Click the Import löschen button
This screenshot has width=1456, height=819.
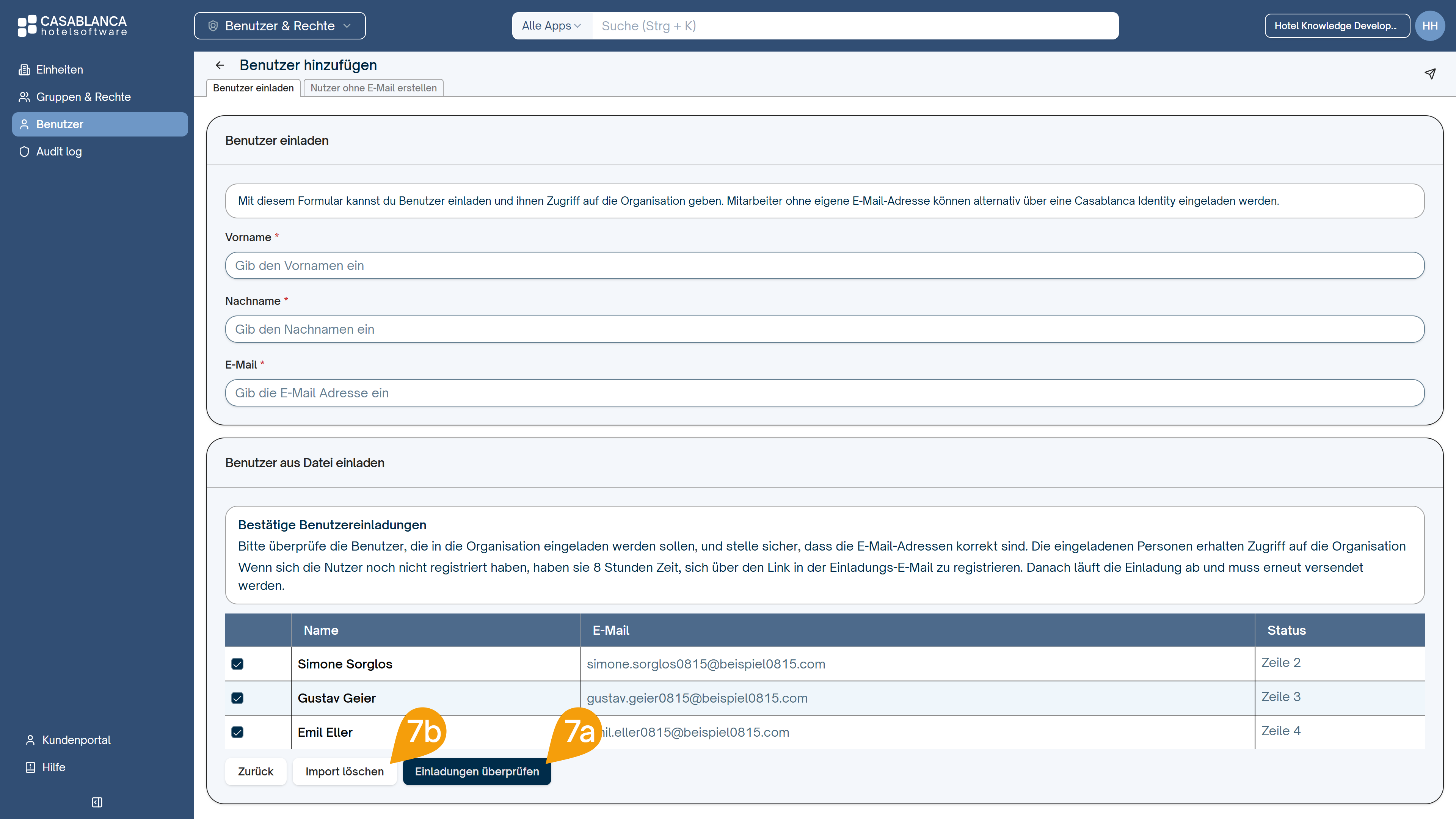344,772
